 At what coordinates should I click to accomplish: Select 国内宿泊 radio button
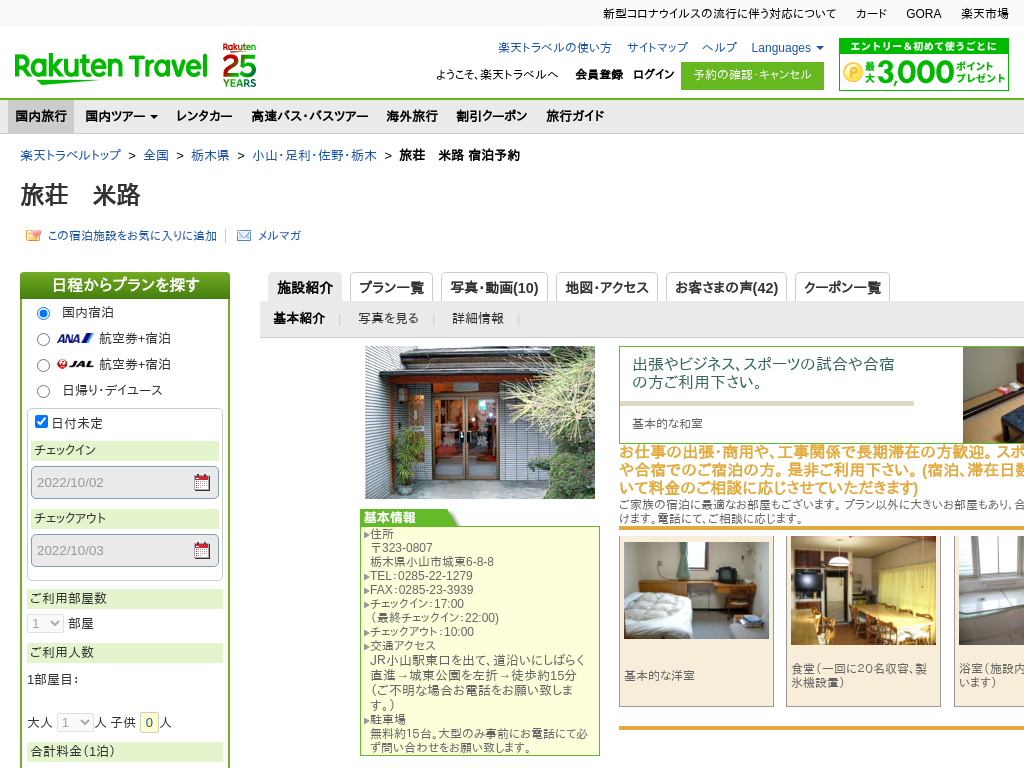click(x=43, y=313)
